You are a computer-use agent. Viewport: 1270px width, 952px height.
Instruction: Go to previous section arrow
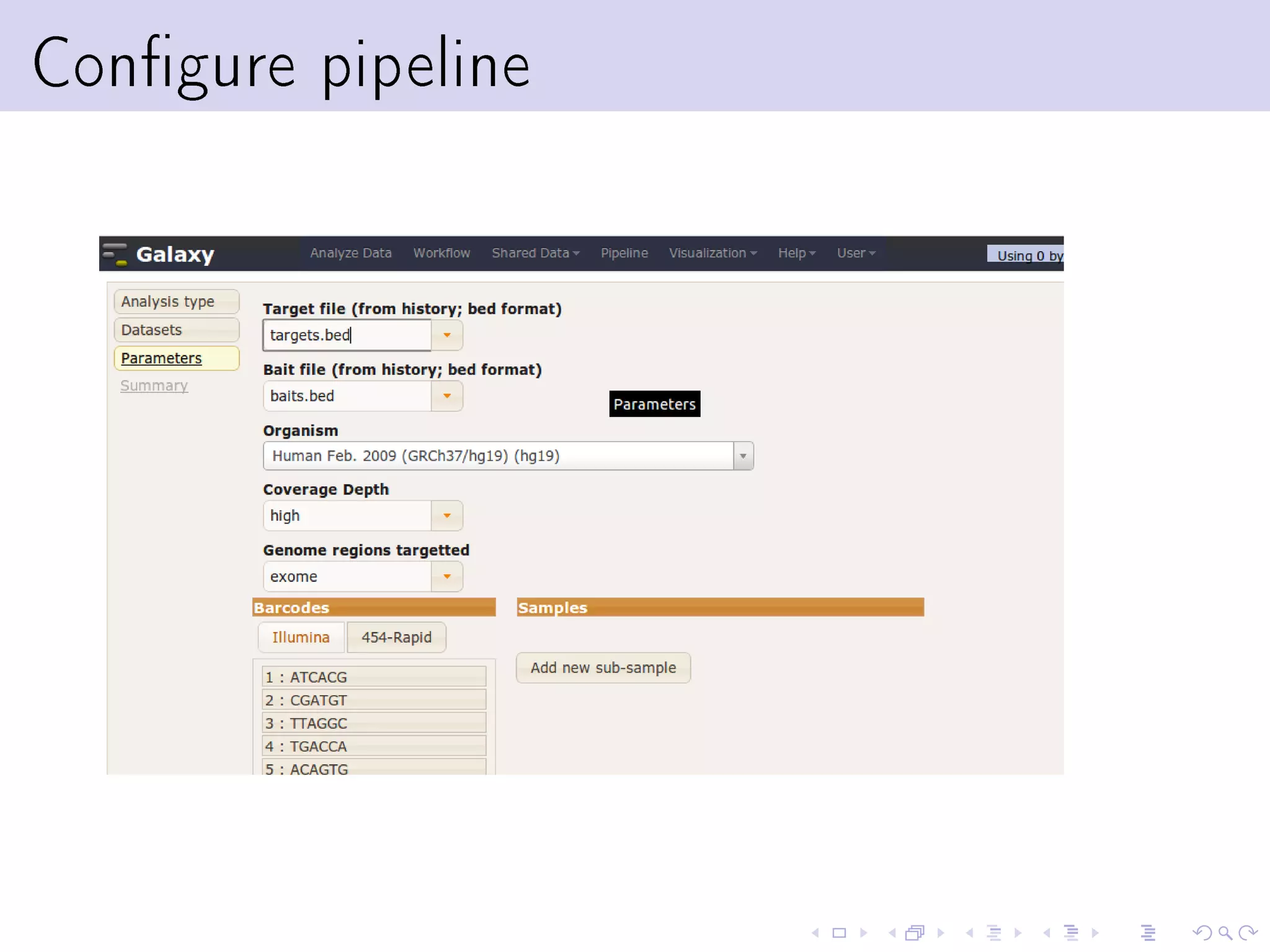[x=1047, y=933]
